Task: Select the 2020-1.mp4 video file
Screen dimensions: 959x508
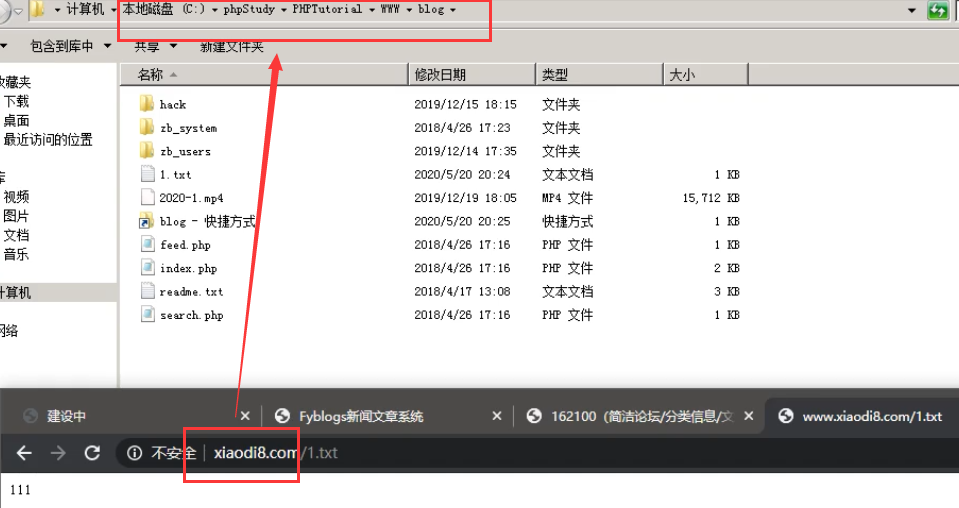Action: (x=190, y=198)
